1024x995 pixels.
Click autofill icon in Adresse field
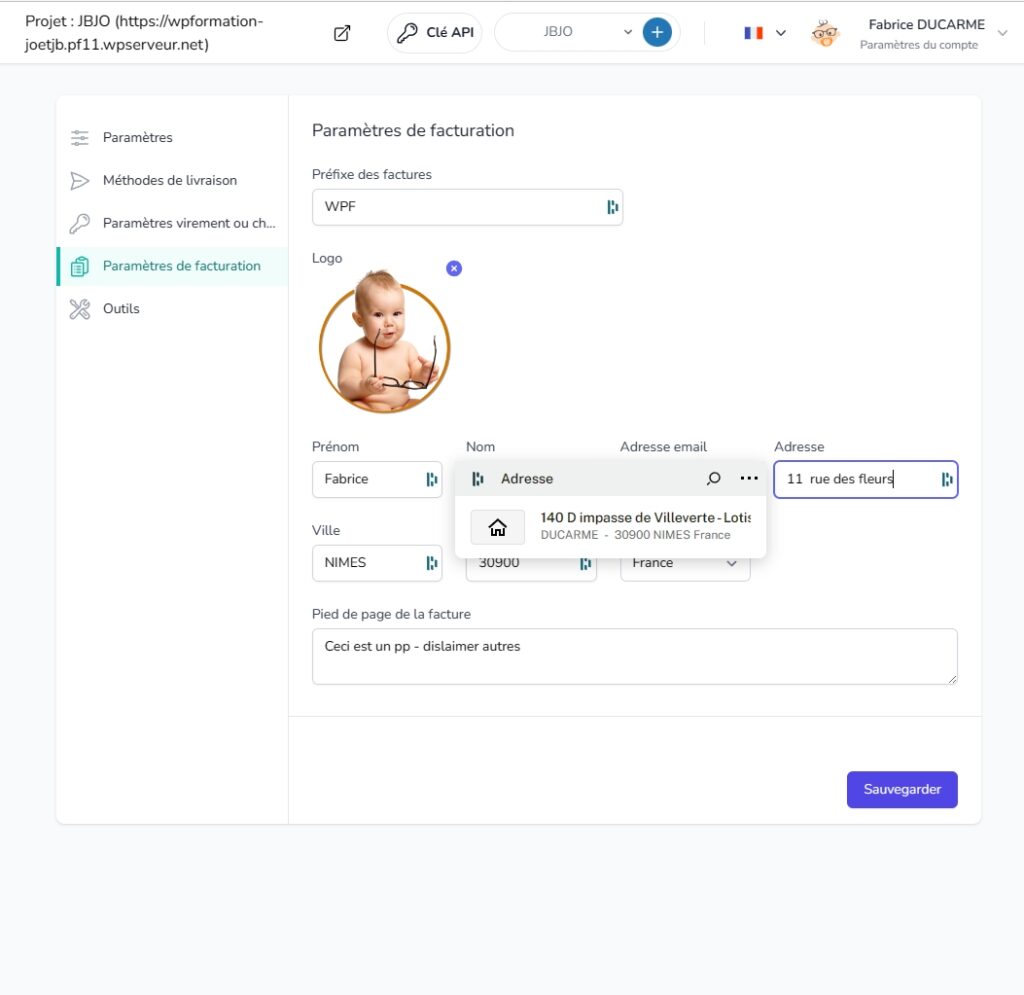point(947,480)
